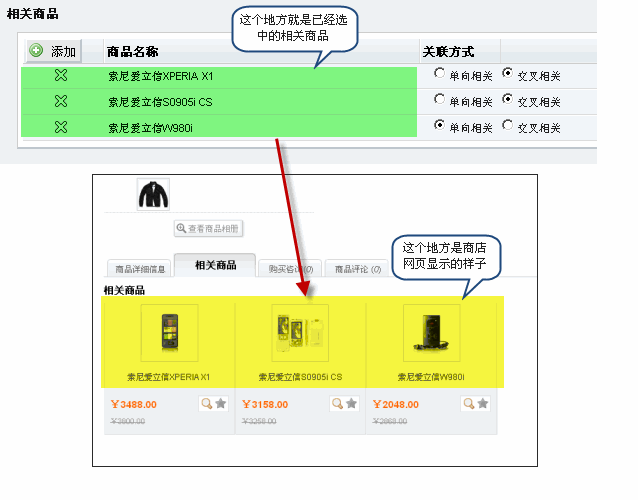Click XPERIA X1 phone product image
Screen dimensions: 638x500
(x=170, y=333)
